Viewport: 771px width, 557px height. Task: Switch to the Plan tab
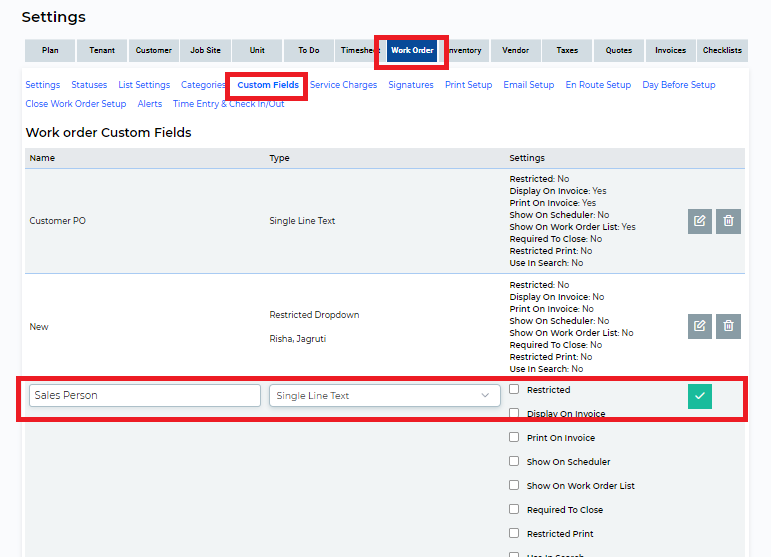(x=50, y=50)
